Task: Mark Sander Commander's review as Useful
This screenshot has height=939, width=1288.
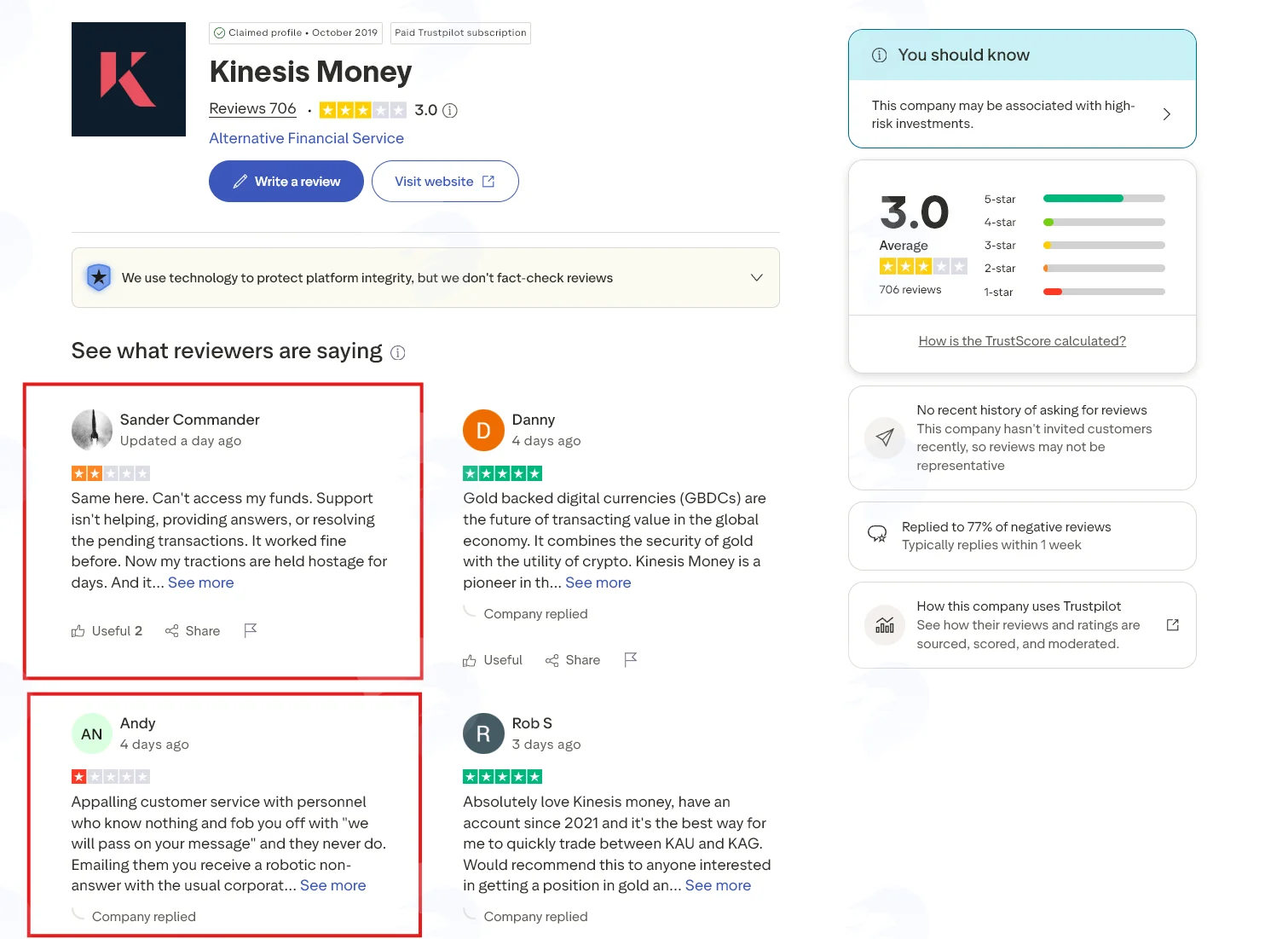Action: 107,631
